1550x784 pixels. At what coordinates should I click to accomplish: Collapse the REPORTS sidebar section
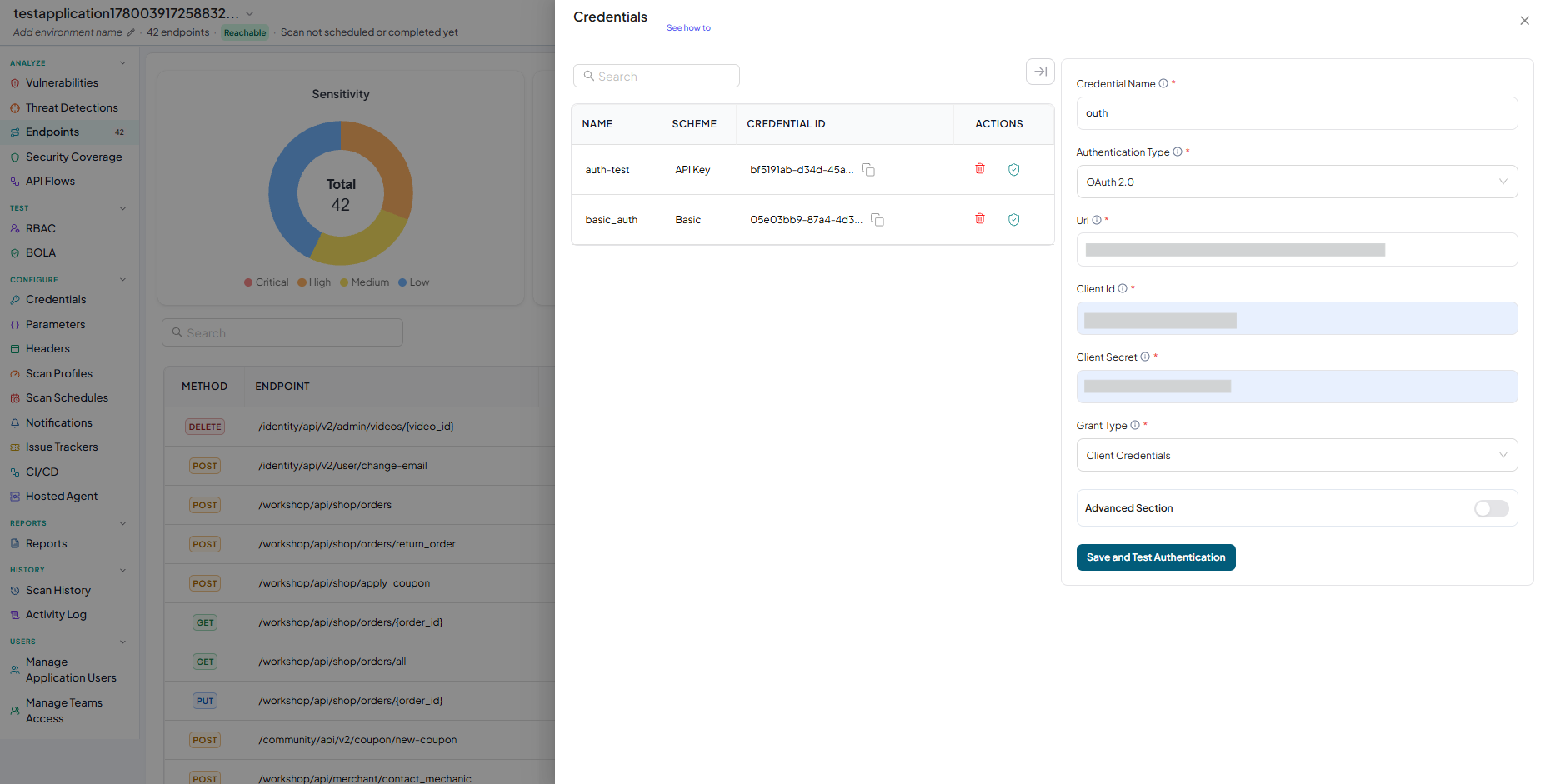(122, 523)
